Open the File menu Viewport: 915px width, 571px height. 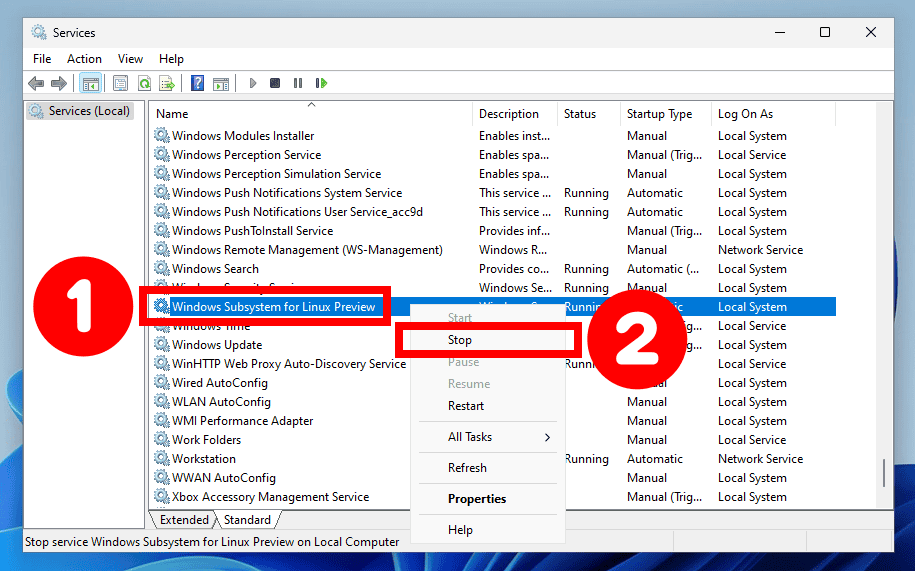(42, 59)
